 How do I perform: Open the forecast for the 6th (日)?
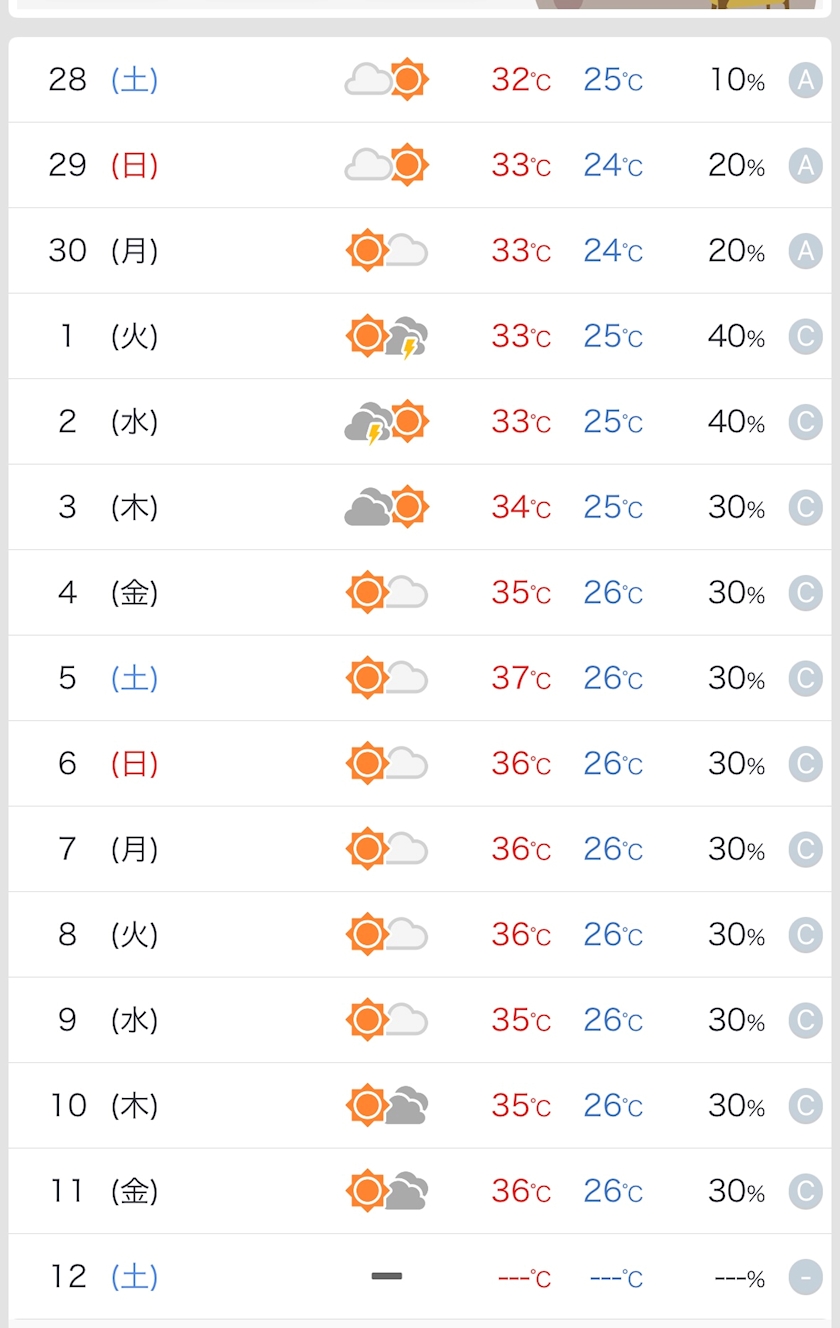point(420,763)
